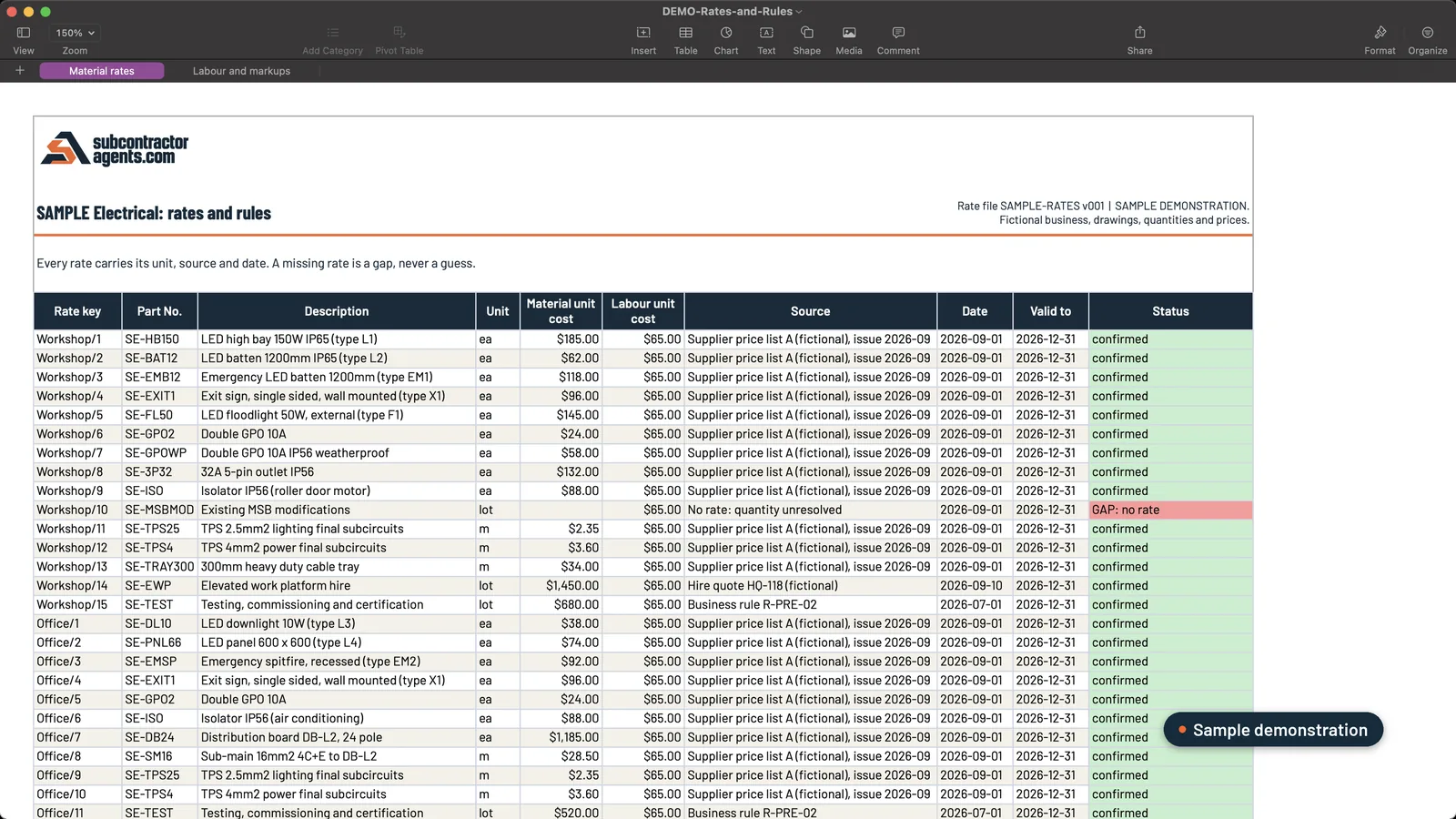Open the Organize panel
Image resolution: width=1456 pixels, height=819 pixels.
[x=1427, y=33]
